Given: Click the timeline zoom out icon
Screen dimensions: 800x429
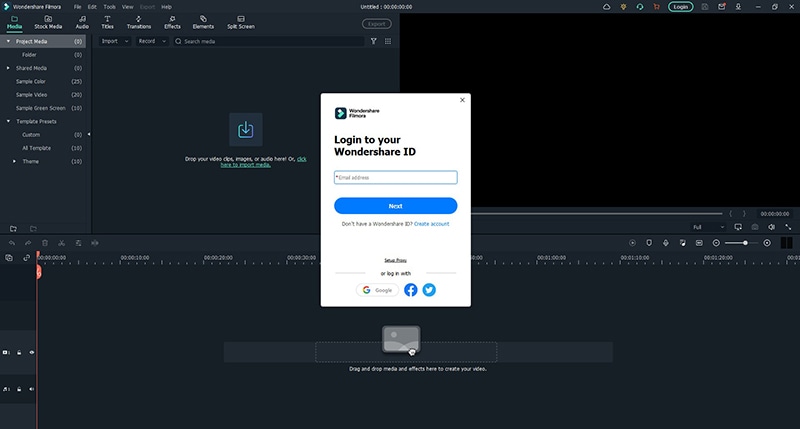Looking at the screenshot, I should [716, 243].
